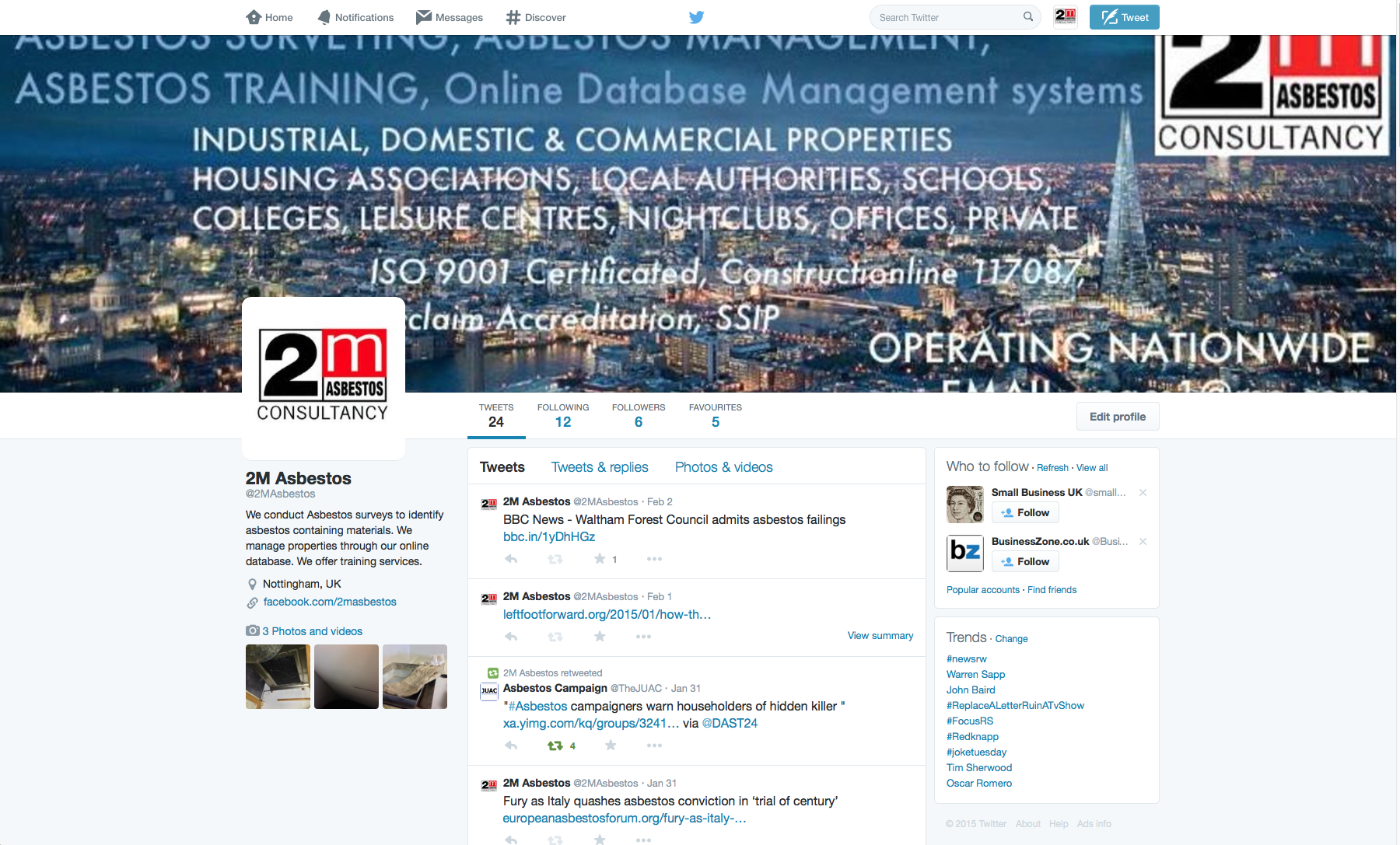
Task: Click the Edit profile button
Action: 1118,417
